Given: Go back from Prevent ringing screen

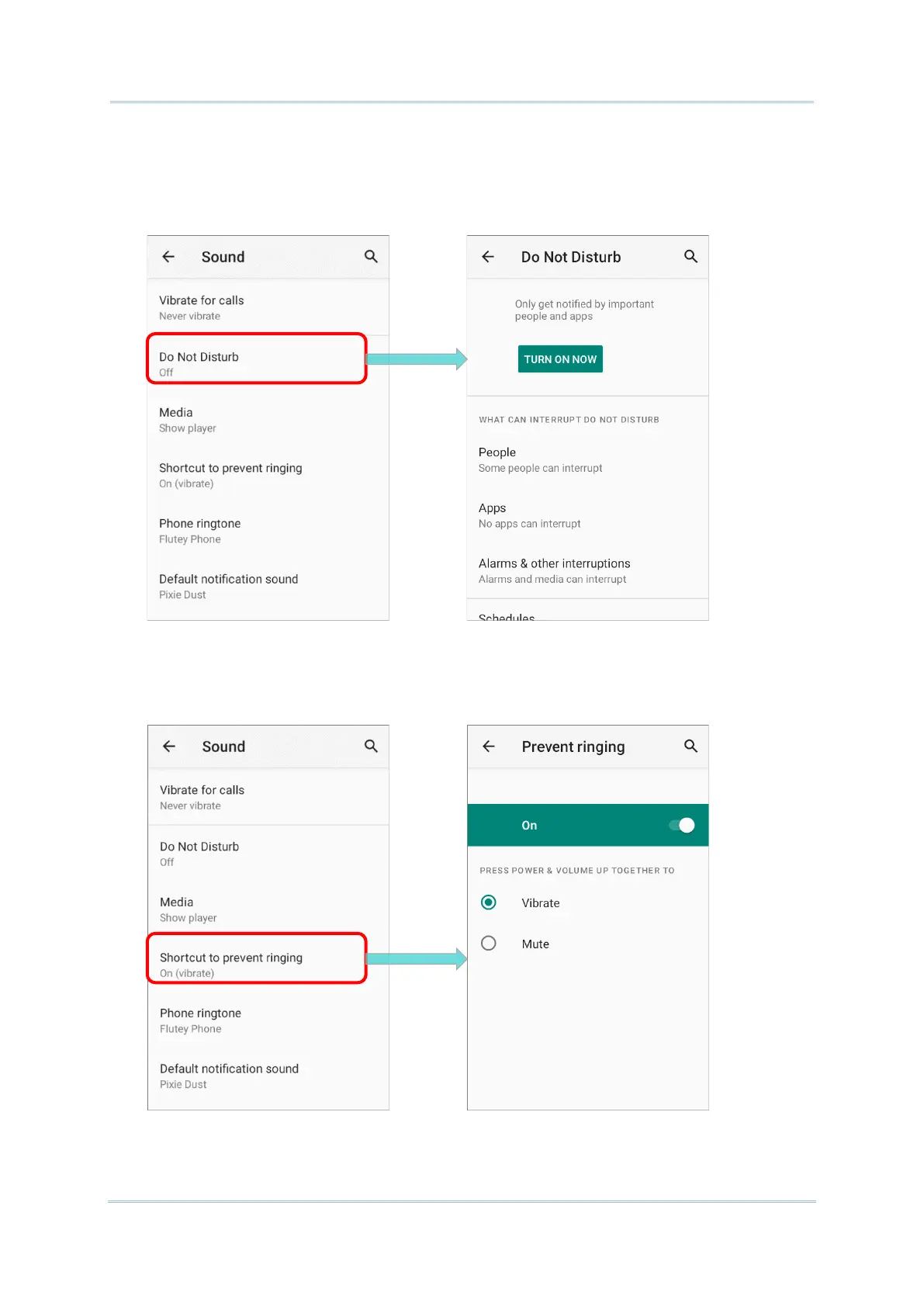Looking at the screenshot, I should coord(489,747).
